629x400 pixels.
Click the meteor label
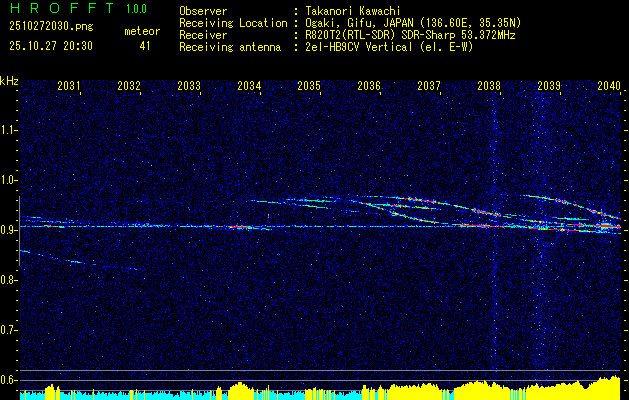pos(142,31)
